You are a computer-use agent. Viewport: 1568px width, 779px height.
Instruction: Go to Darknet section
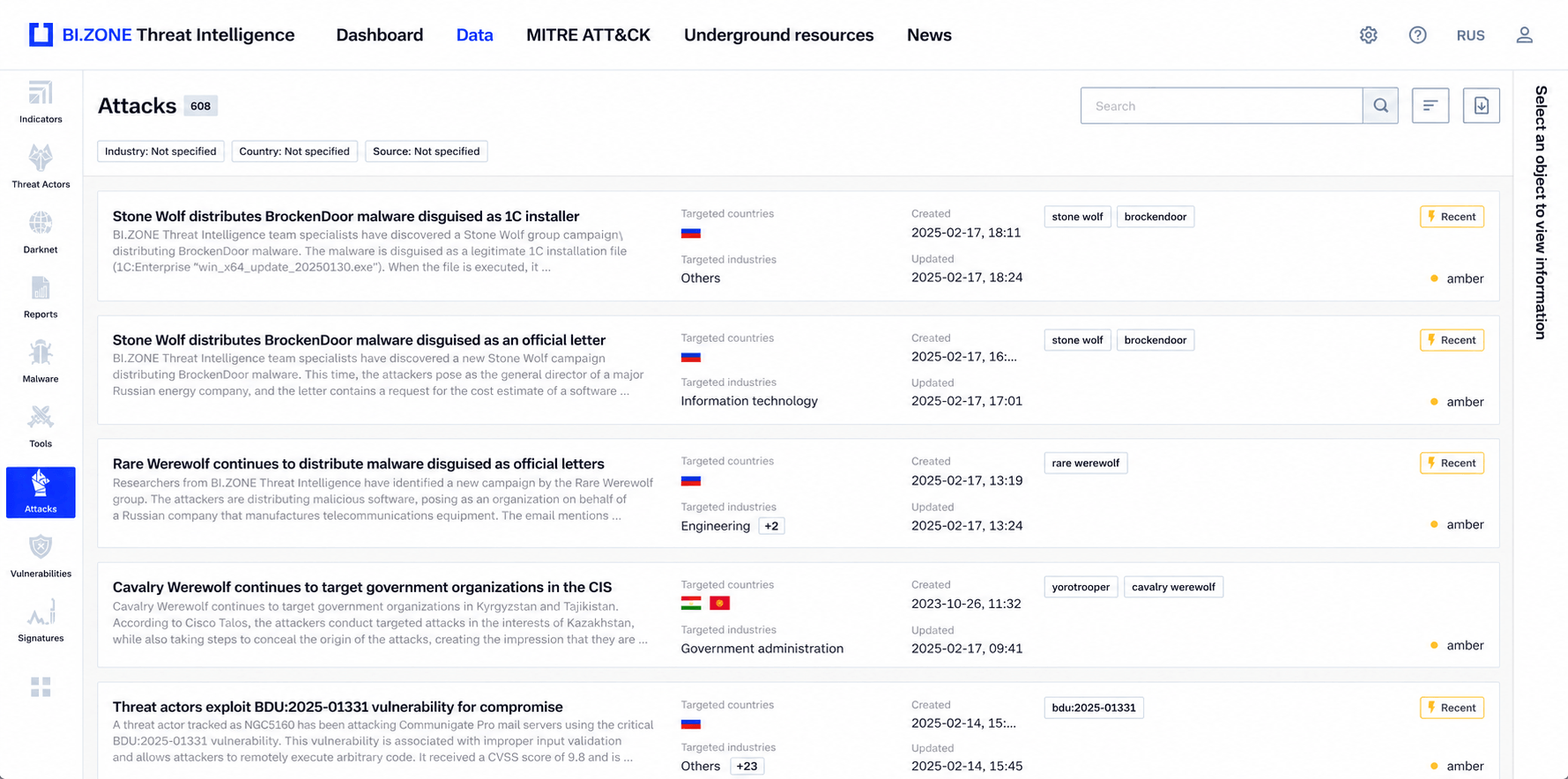point(41,233)
